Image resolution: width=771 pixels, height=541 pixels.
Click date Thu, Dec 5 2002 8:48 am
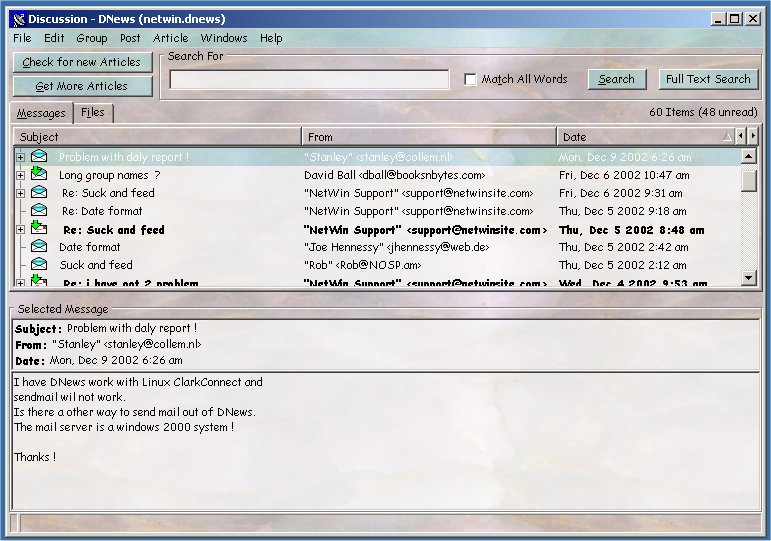632,230
